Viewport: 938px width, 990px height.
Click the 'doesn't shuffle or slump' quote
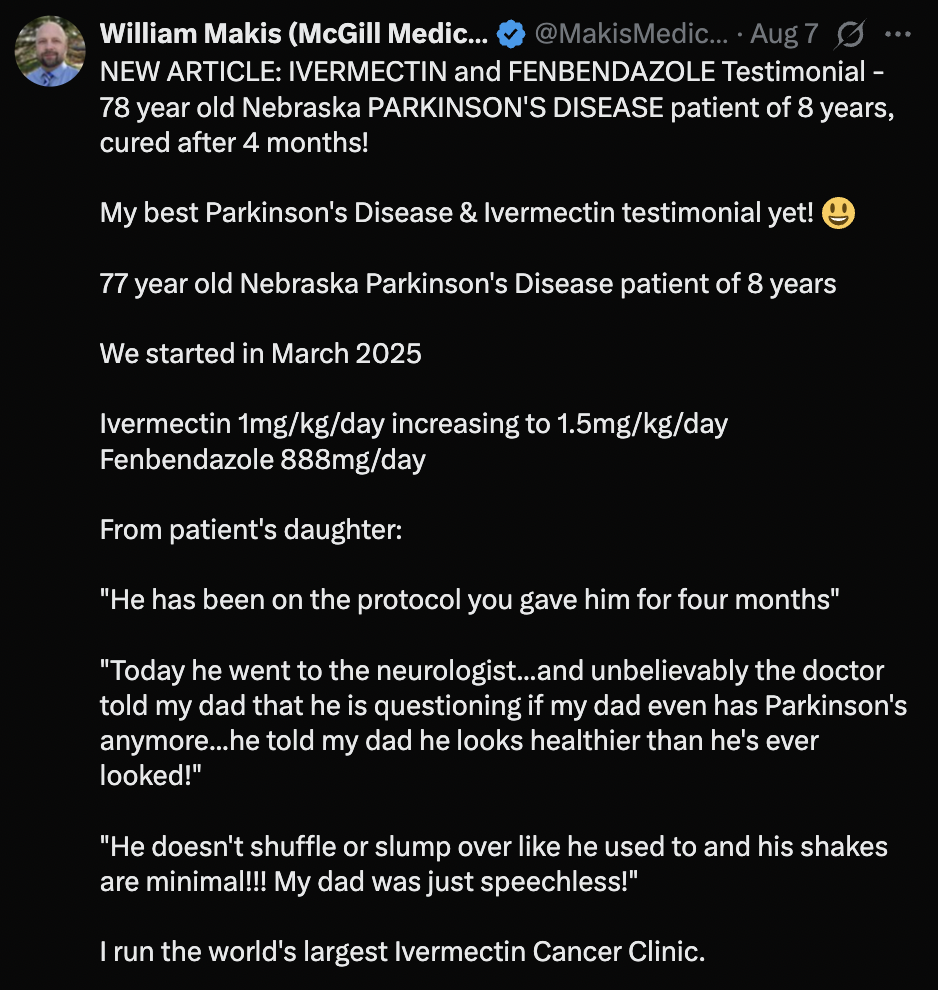(x=493, y=864)
